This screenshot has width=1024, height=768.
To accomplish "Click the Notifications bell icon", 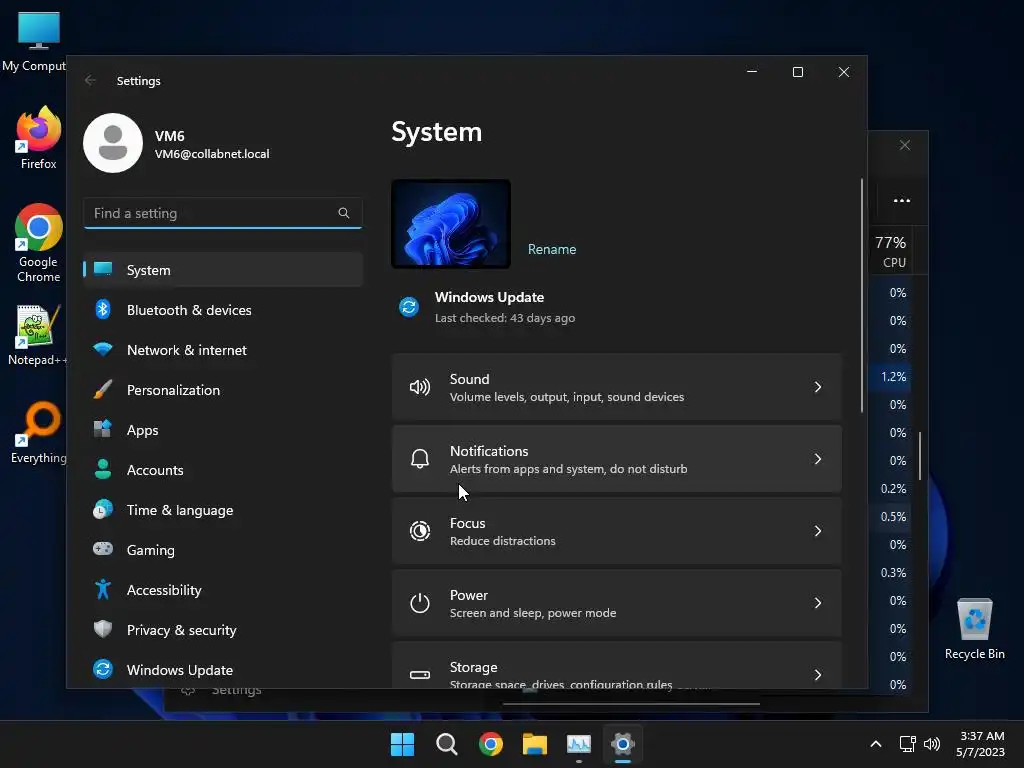I will click(419, 459).
